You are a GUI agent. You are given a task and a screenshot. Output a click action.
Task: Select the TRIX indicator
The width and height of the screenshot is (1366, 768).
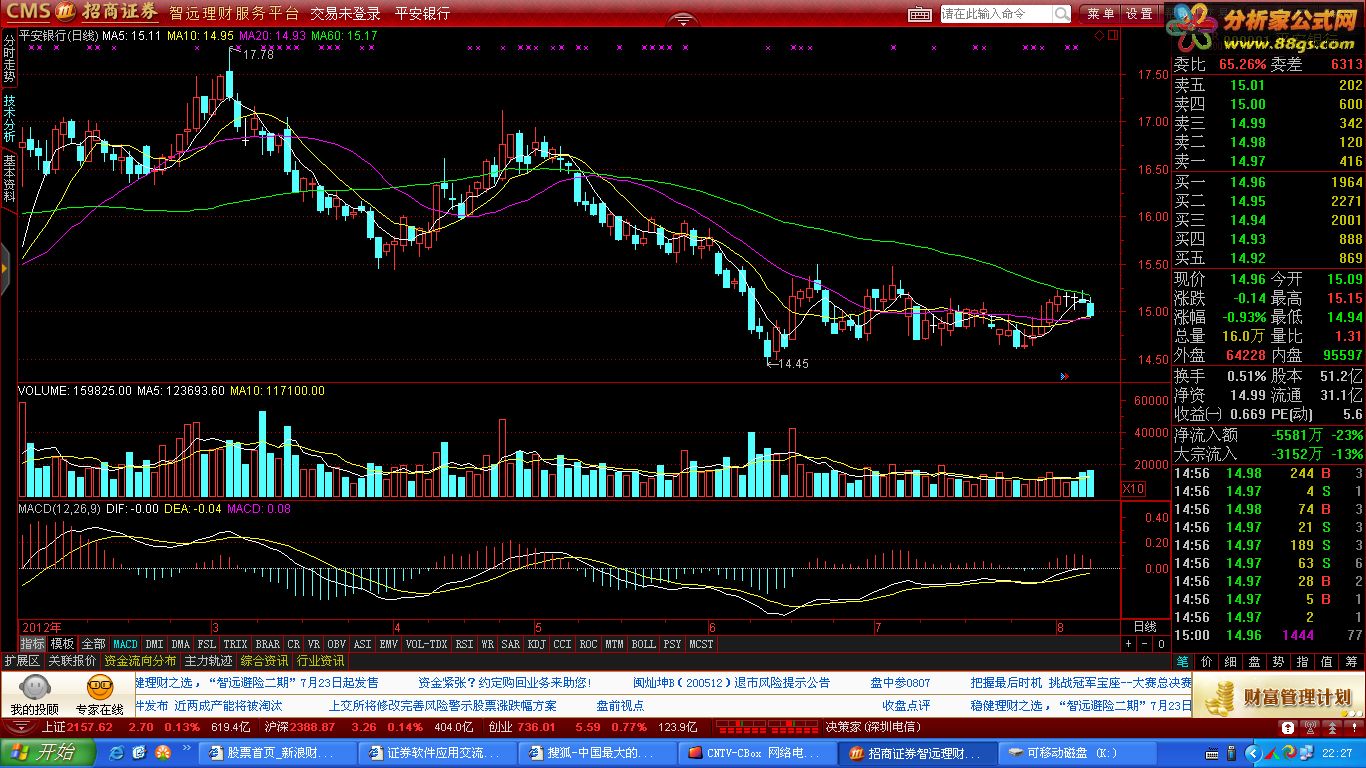pyautogui.click(x=235, y=644)
